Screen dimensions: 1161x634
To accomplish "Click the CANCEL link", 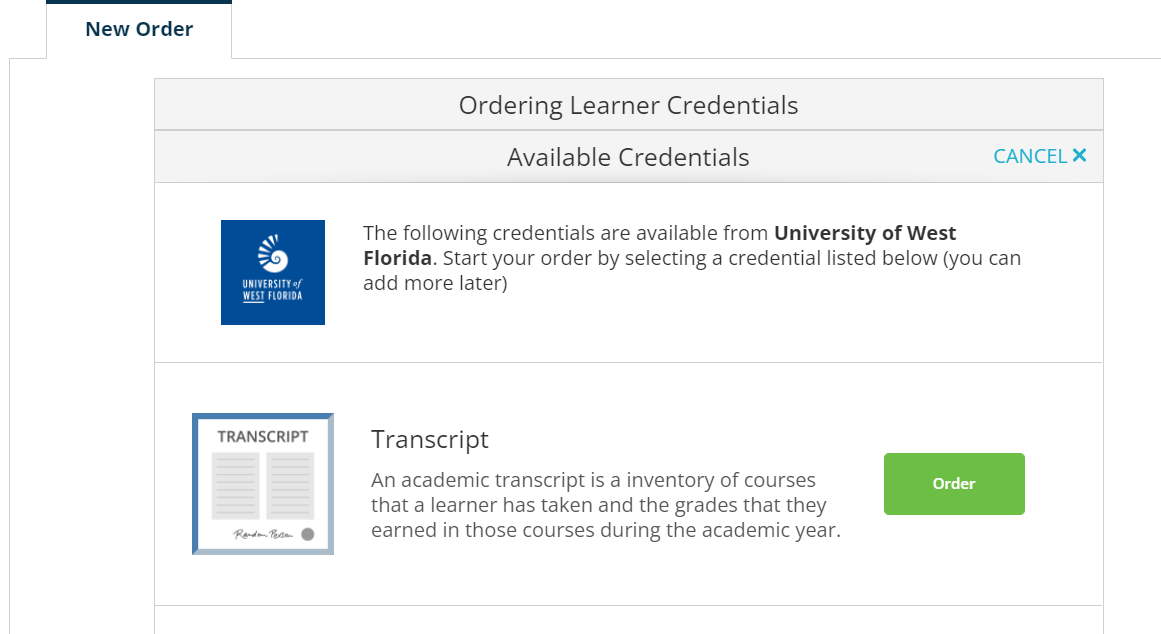I will coord(1030,156).
